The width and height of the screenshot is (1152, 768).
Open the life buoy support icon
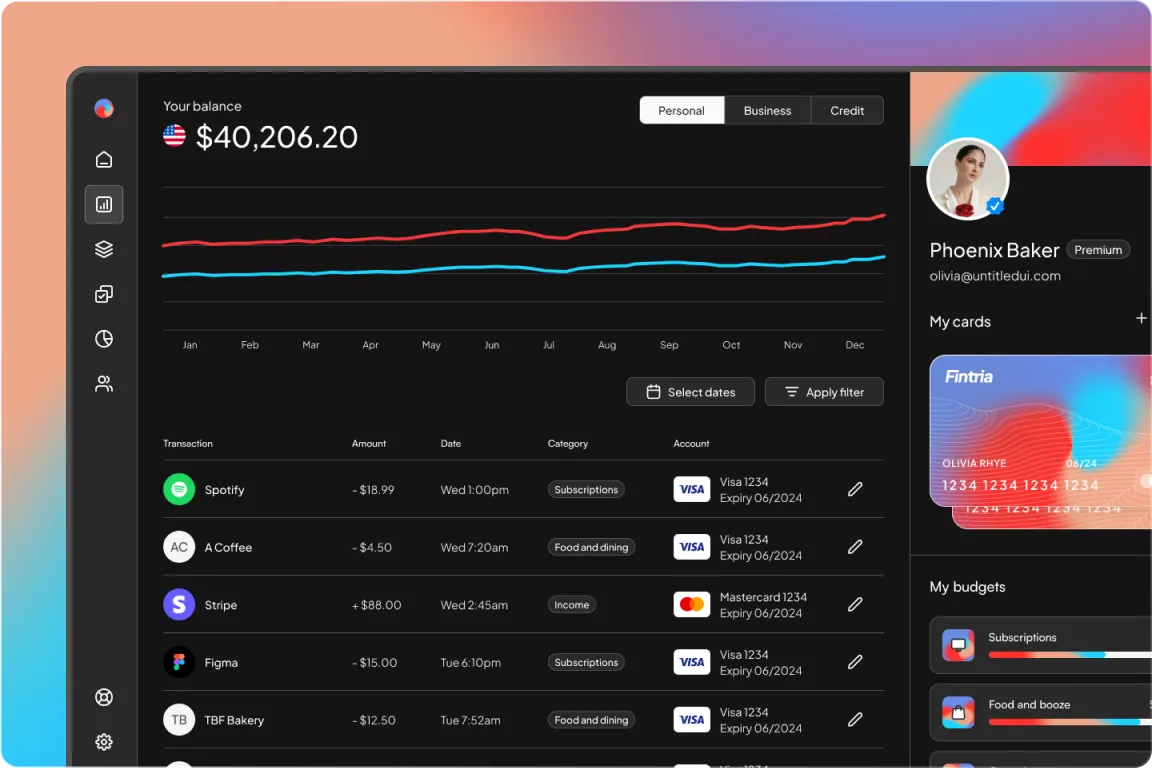pos(104,697)
